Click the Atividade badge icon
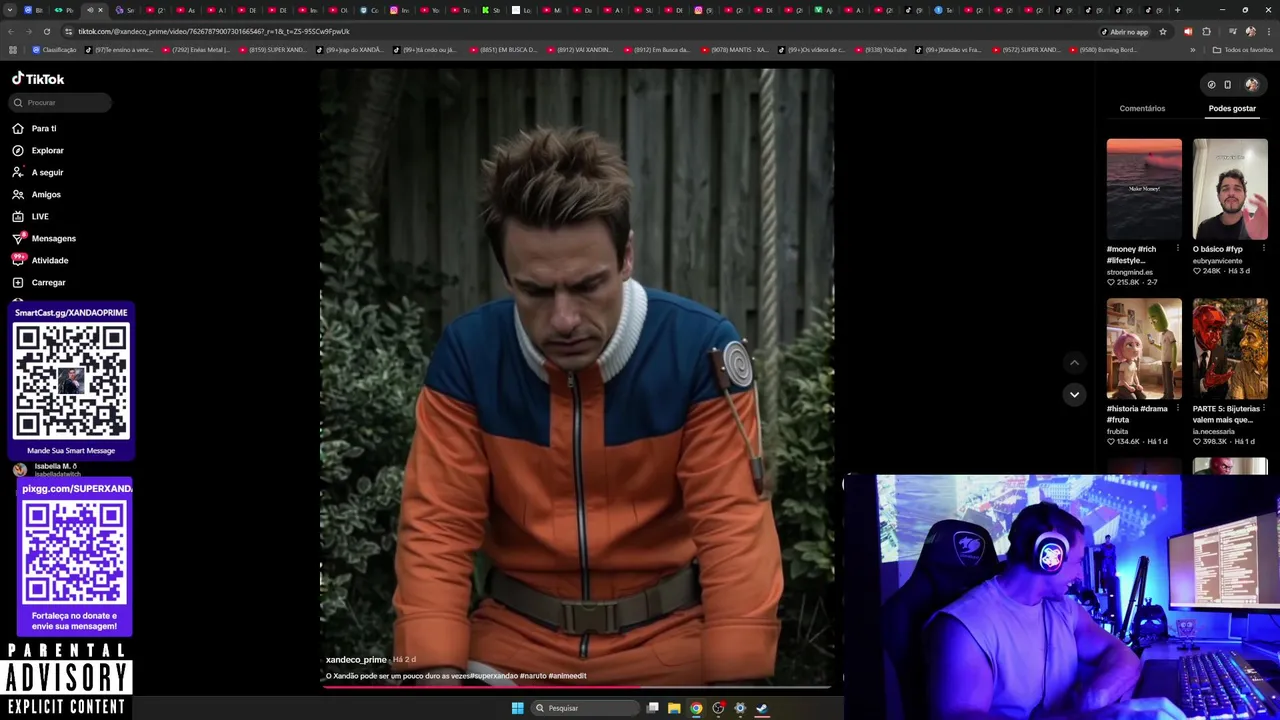This screenshot has width=1280, height=720. (18, 260)
